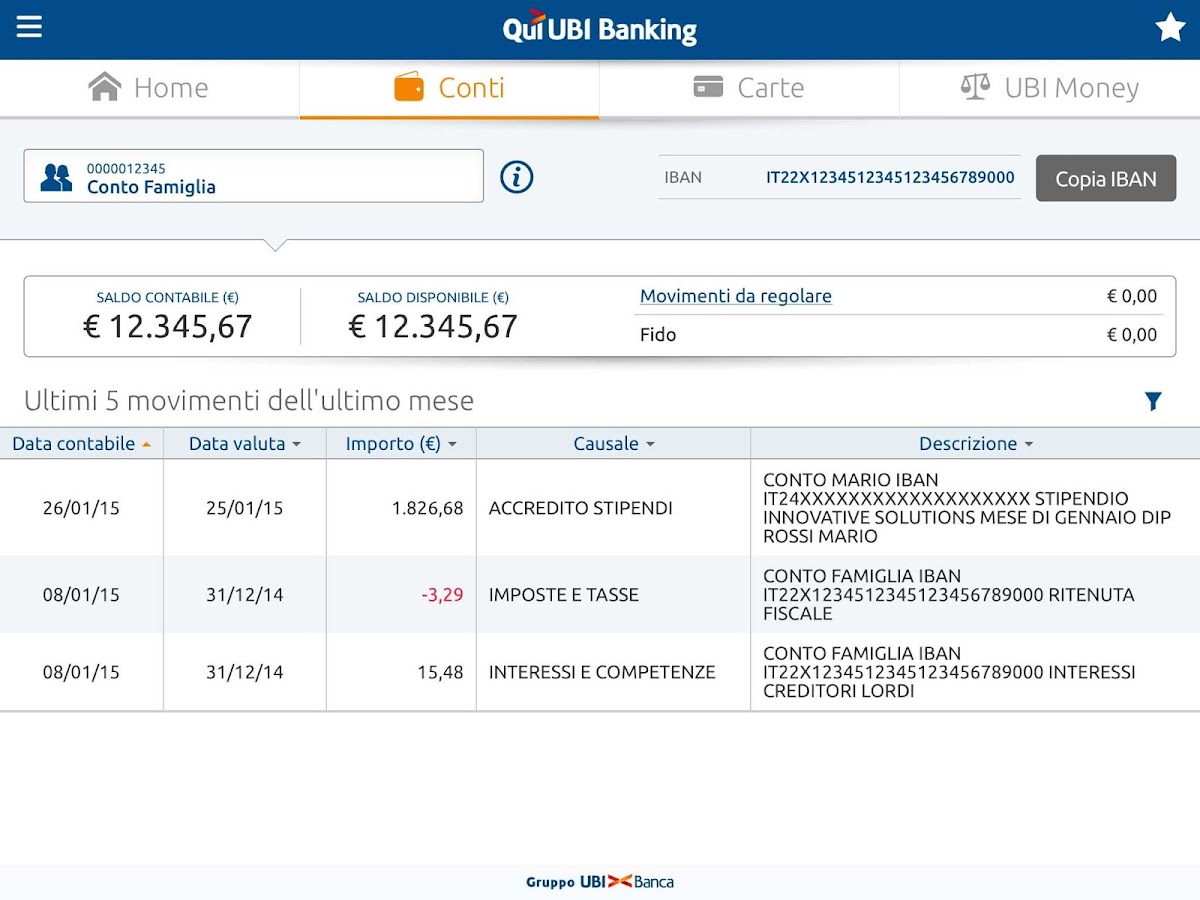This screenshot has width=1200, height=900.
Task: Open the Conto Famiglia account selector
Action: 254,176
